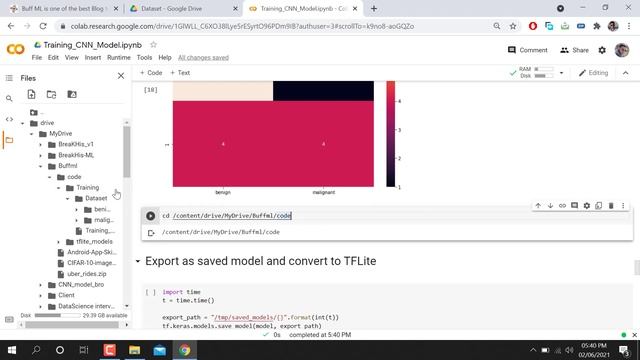Open the Windows Start button
Image resolution: width=640 pixels, height=360 pixels.
click(12, 350)
